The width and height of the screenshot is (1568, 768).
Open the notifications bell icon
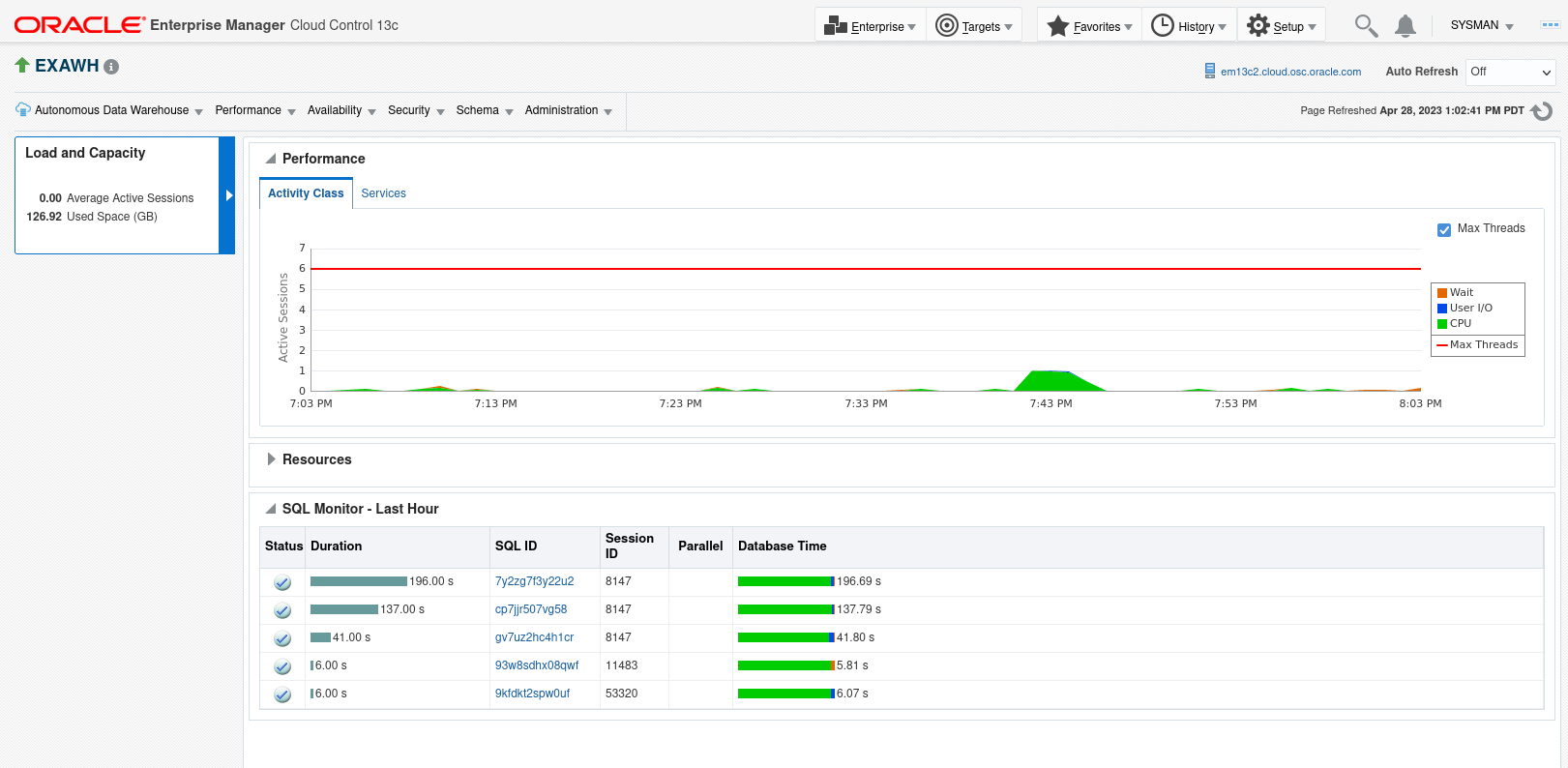(1405, 26)
